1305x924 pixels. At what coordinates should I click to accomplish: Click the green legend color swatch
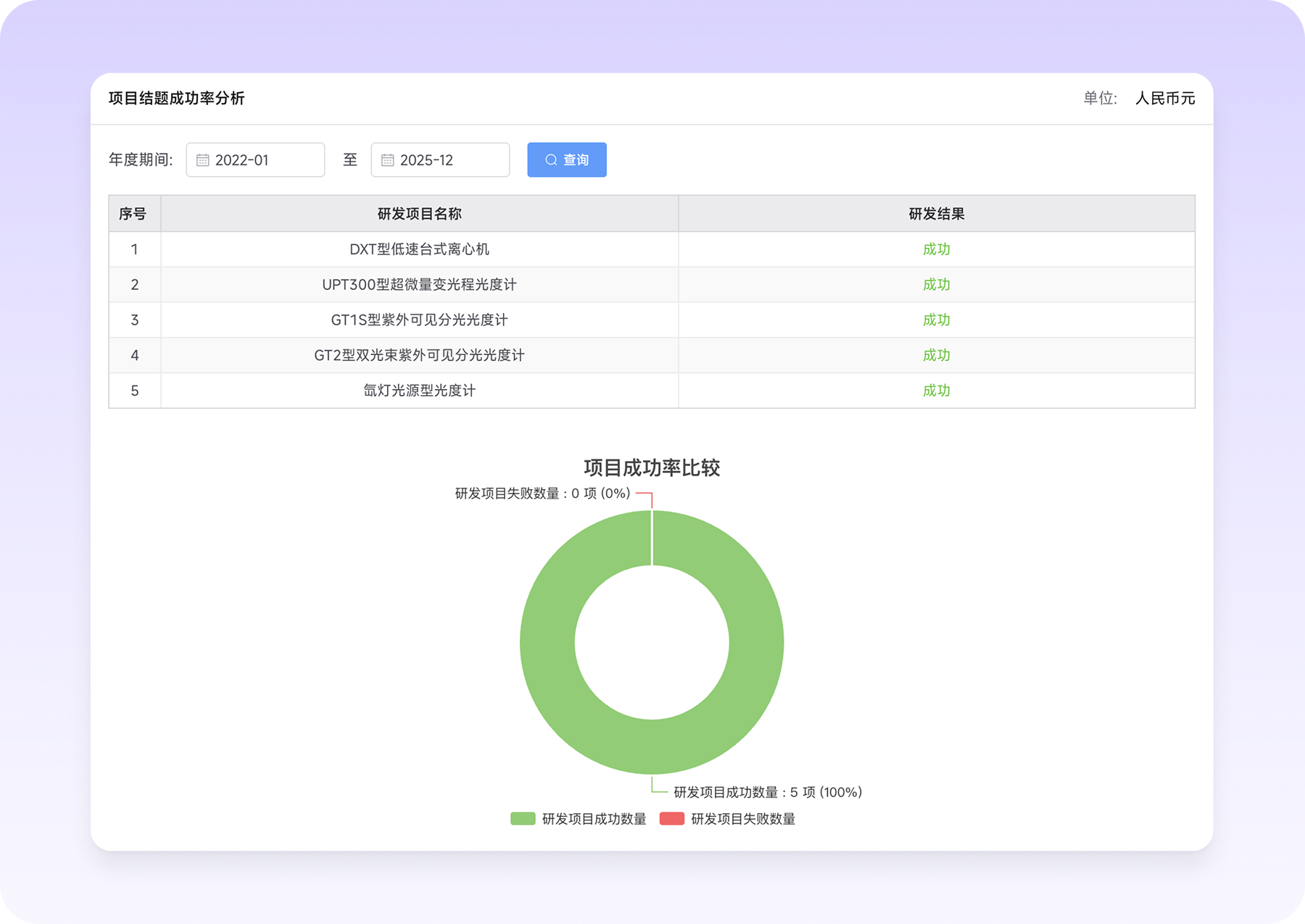pyautogui.click(x=523, y=819)
